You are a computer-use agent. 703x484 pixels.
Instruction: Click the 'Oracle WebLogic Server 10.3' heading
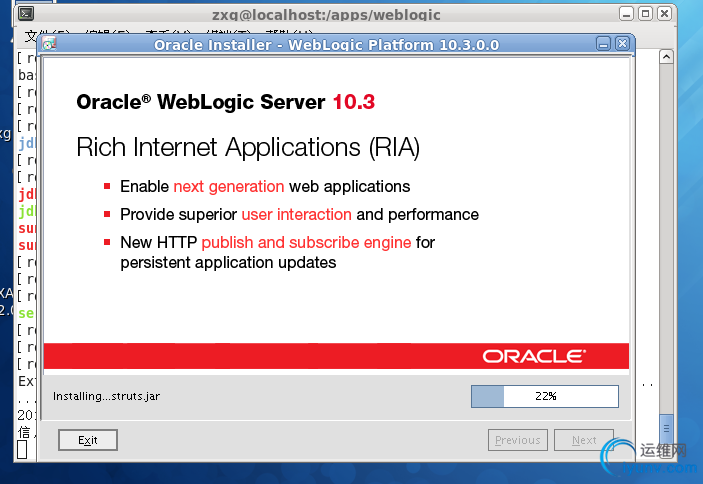coord(226,102)
